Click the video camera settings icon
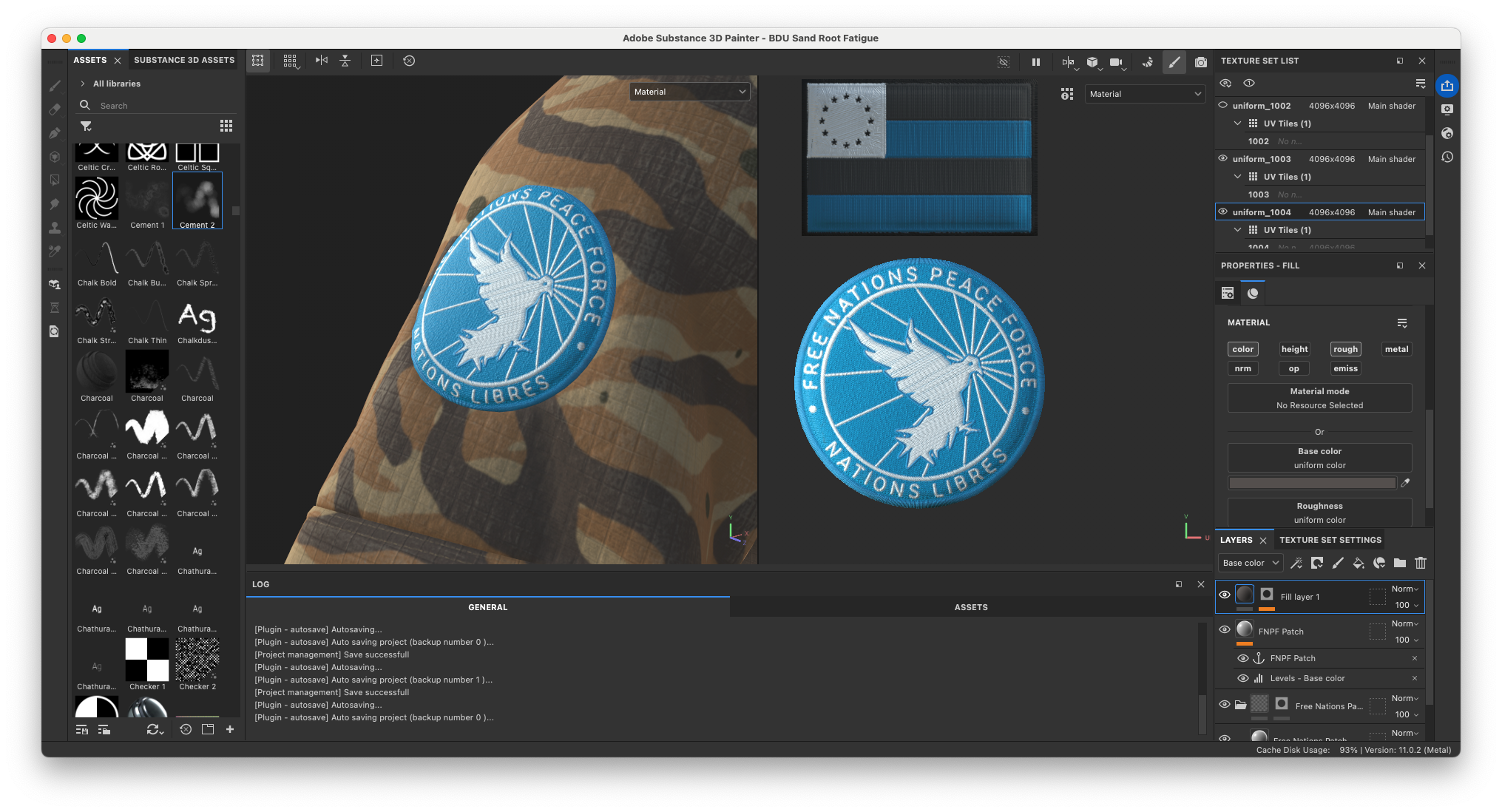Viewport: 1502px width, 812px height. coord(1116,61)
